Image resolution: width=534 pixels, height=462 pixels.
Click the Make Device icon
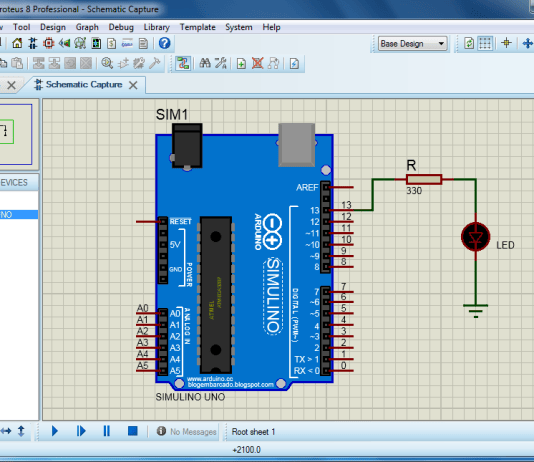123,63
